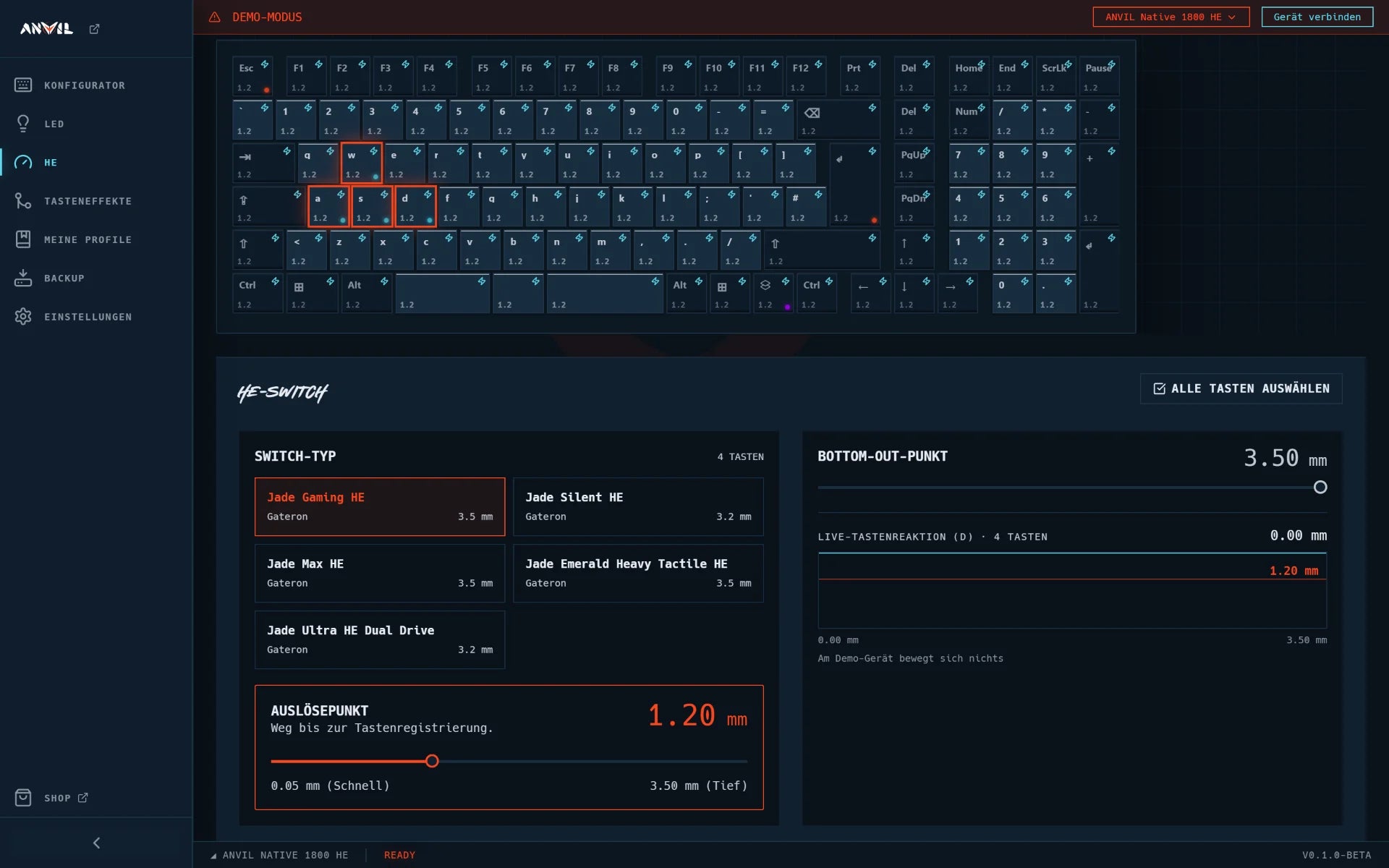Open the Meine Profile menu item
Screen dimensions: 1389x868
coord(96,239)
